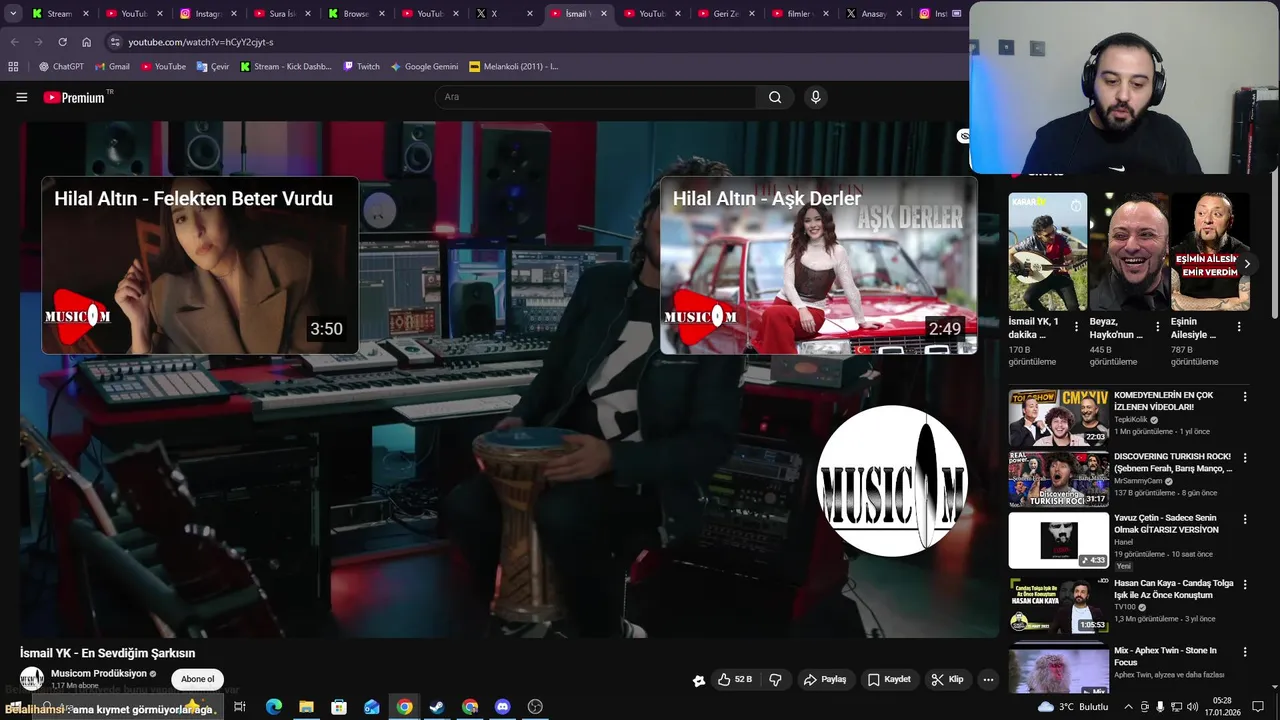Open Twitch bookmark
The width and height of the screenshot is (1280, 720).
click(x=361, y=67)
